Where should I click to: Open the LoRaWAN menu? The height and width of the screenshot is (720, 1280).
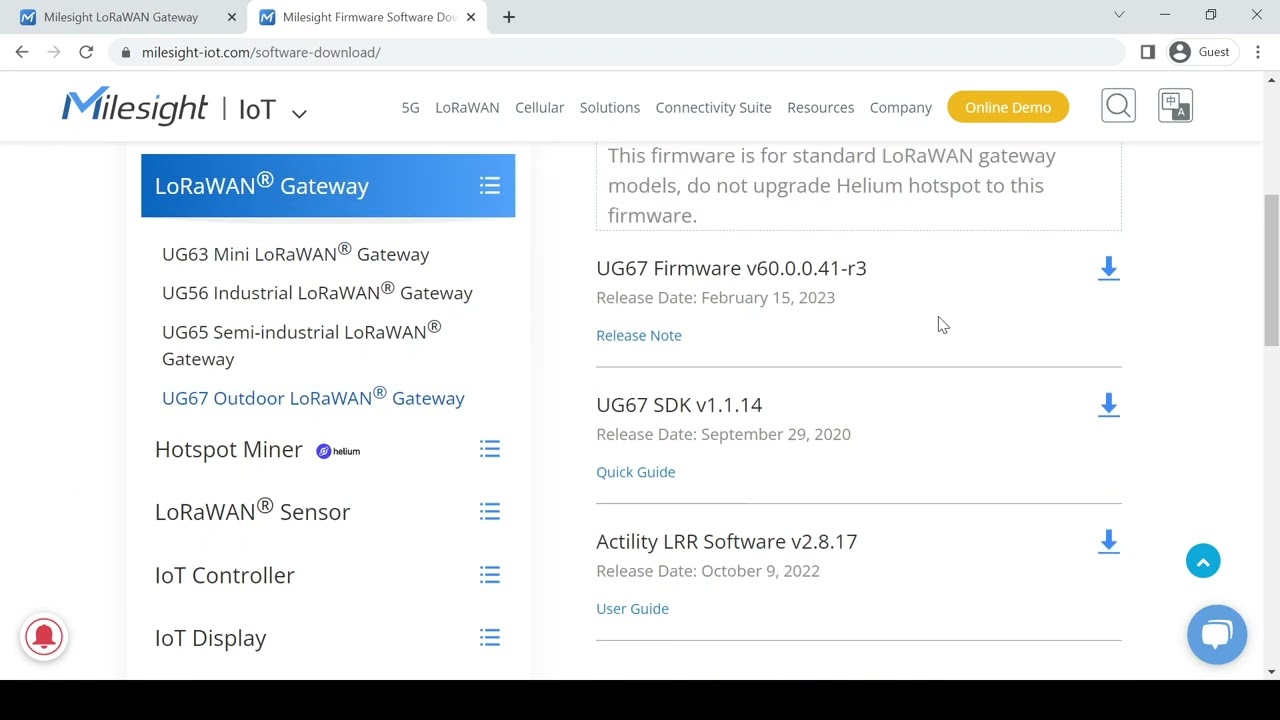click(x=467, y=107)
